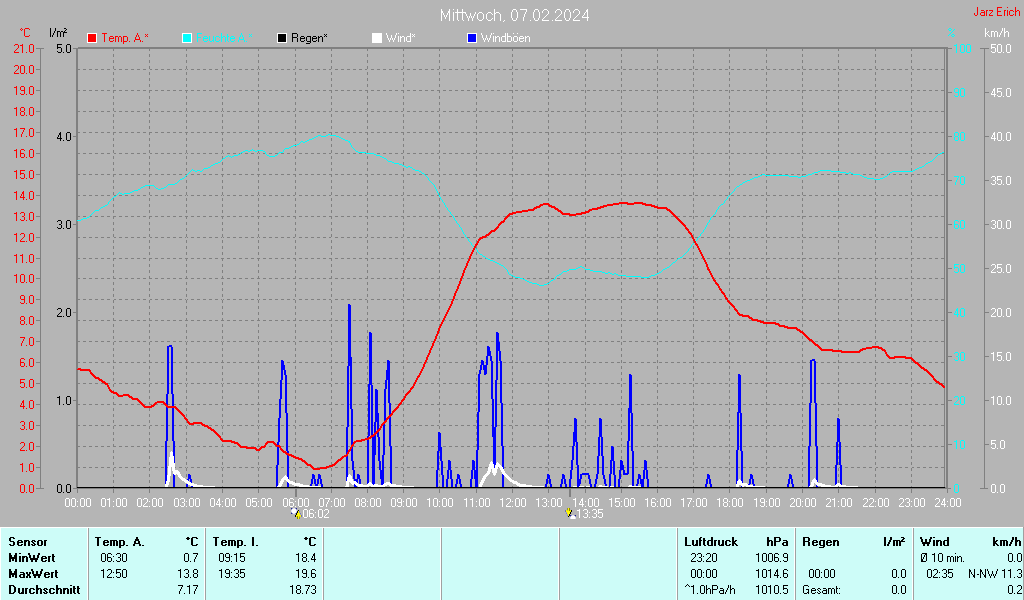
Task: Click the '06:30' minimum temperature time
Action: coord(114,558)
